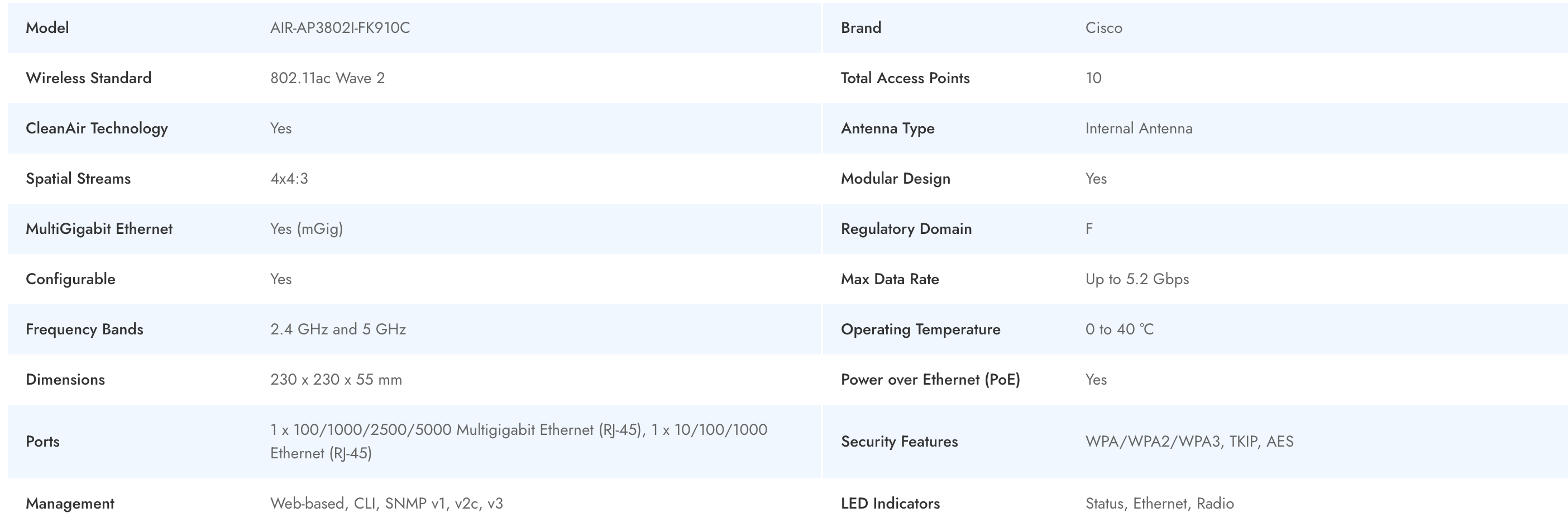The height and width of the screenshot is (527, 1568).
Task: Click the Ports description text
Action: click(x=518, y=440)
